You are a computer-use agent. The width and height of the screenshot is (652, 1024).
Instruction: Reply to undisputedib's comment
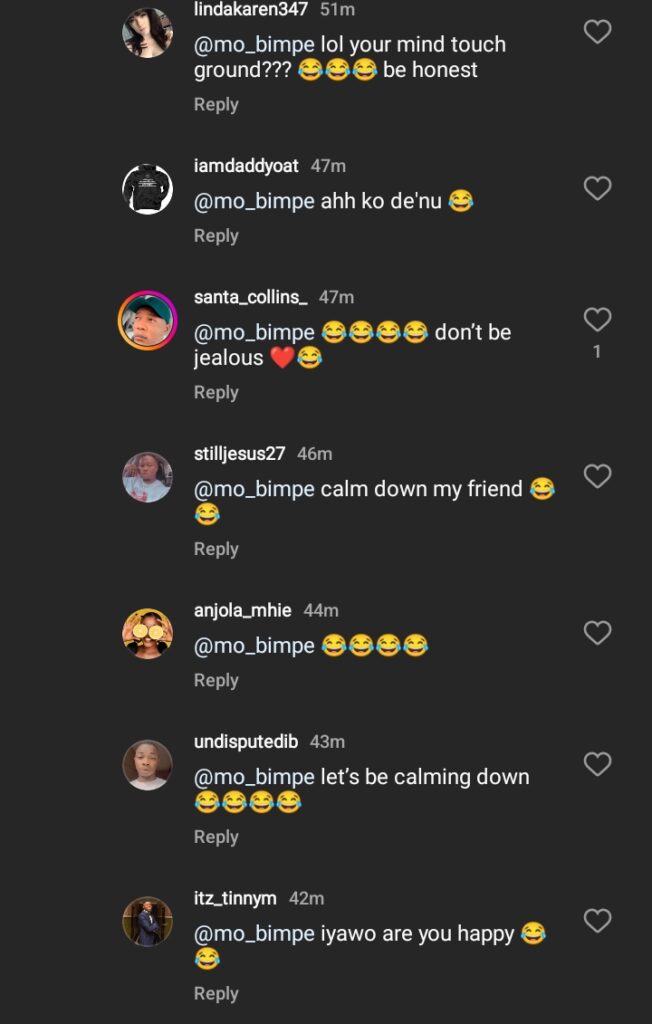tap(216, 837)
